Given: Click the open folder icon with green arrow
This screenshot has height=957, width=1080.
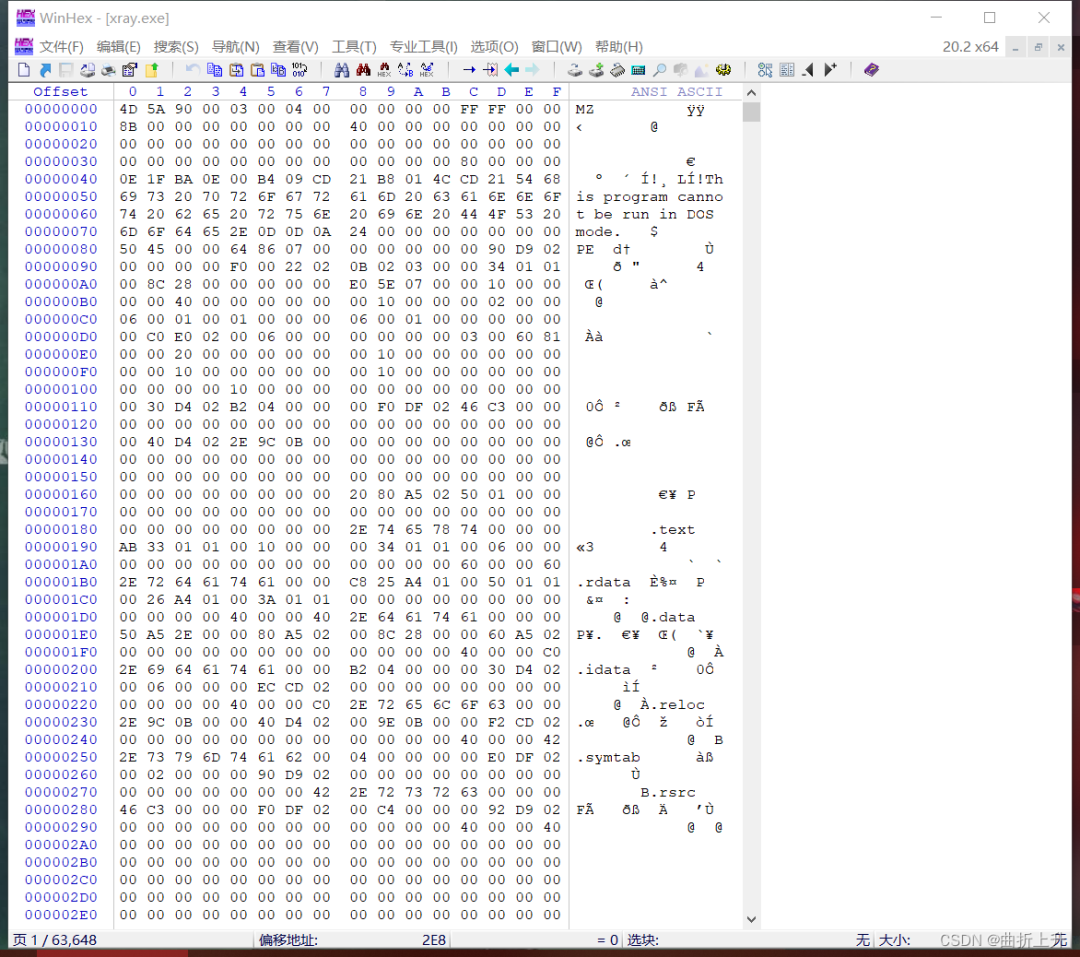Looking at the screenshot, I should coord(152,70).
